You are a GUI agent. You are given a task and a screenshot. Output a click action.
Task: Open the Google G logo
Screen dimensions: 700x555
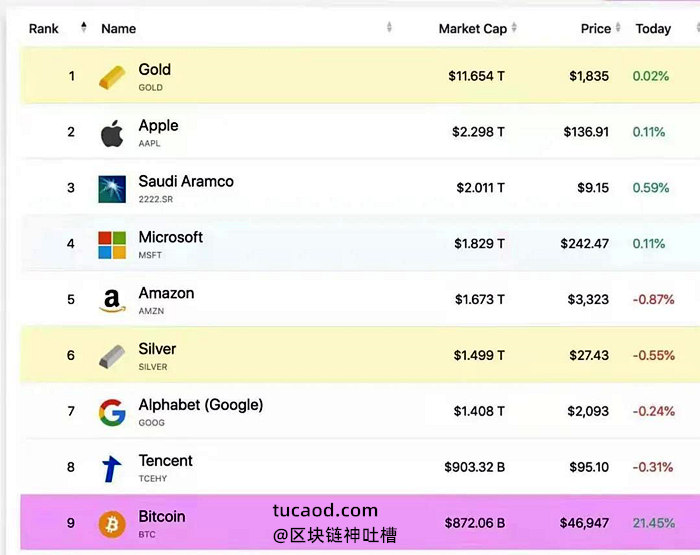point(112,412)
